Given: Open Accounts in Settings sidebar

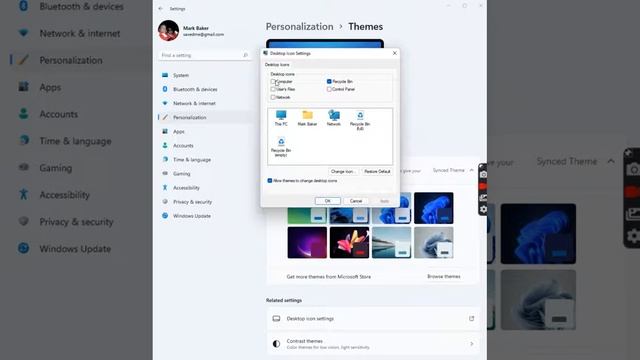Looking at the screenshot, I should click(x=183, y=146).
